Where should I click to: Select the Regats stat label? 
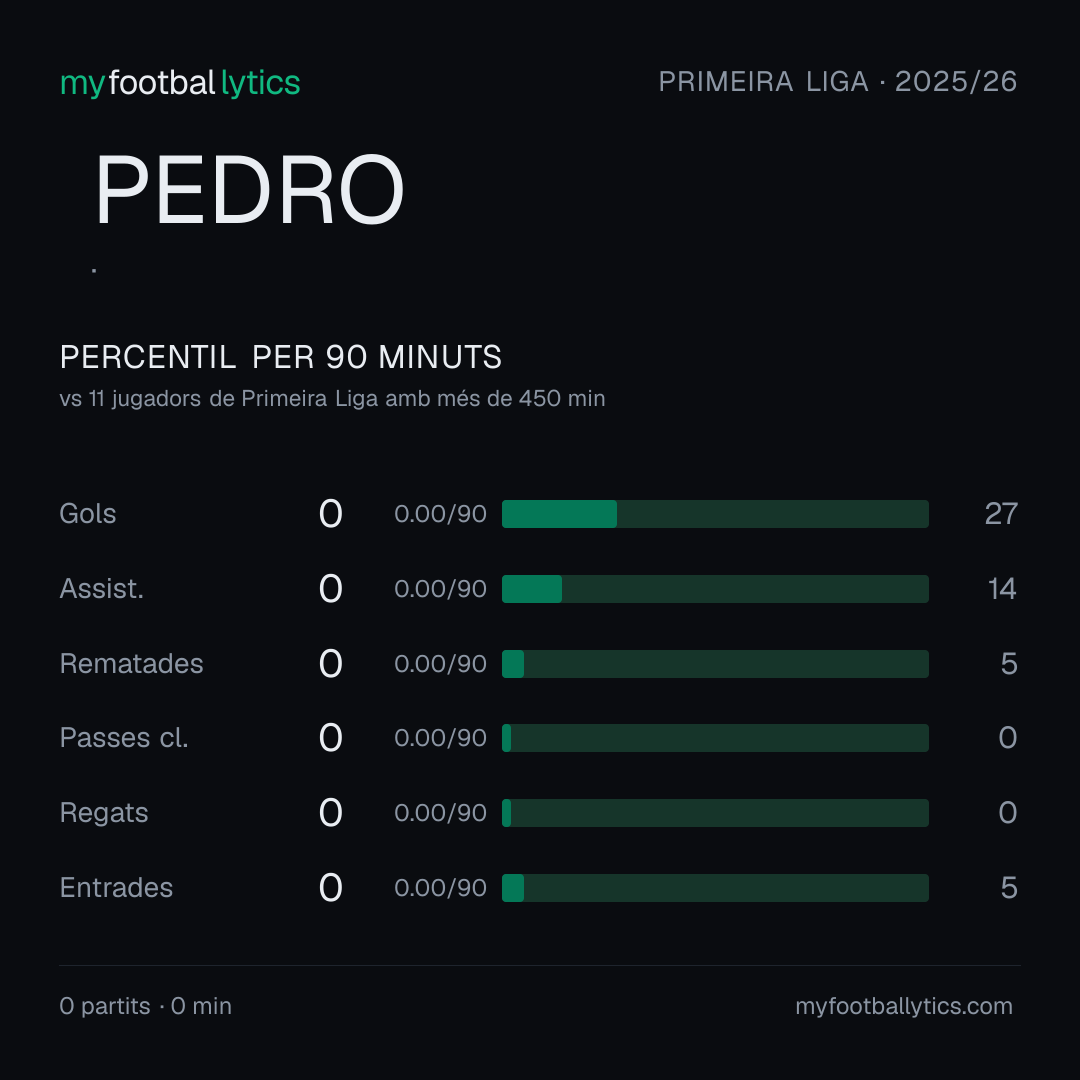tap(104, 813)
